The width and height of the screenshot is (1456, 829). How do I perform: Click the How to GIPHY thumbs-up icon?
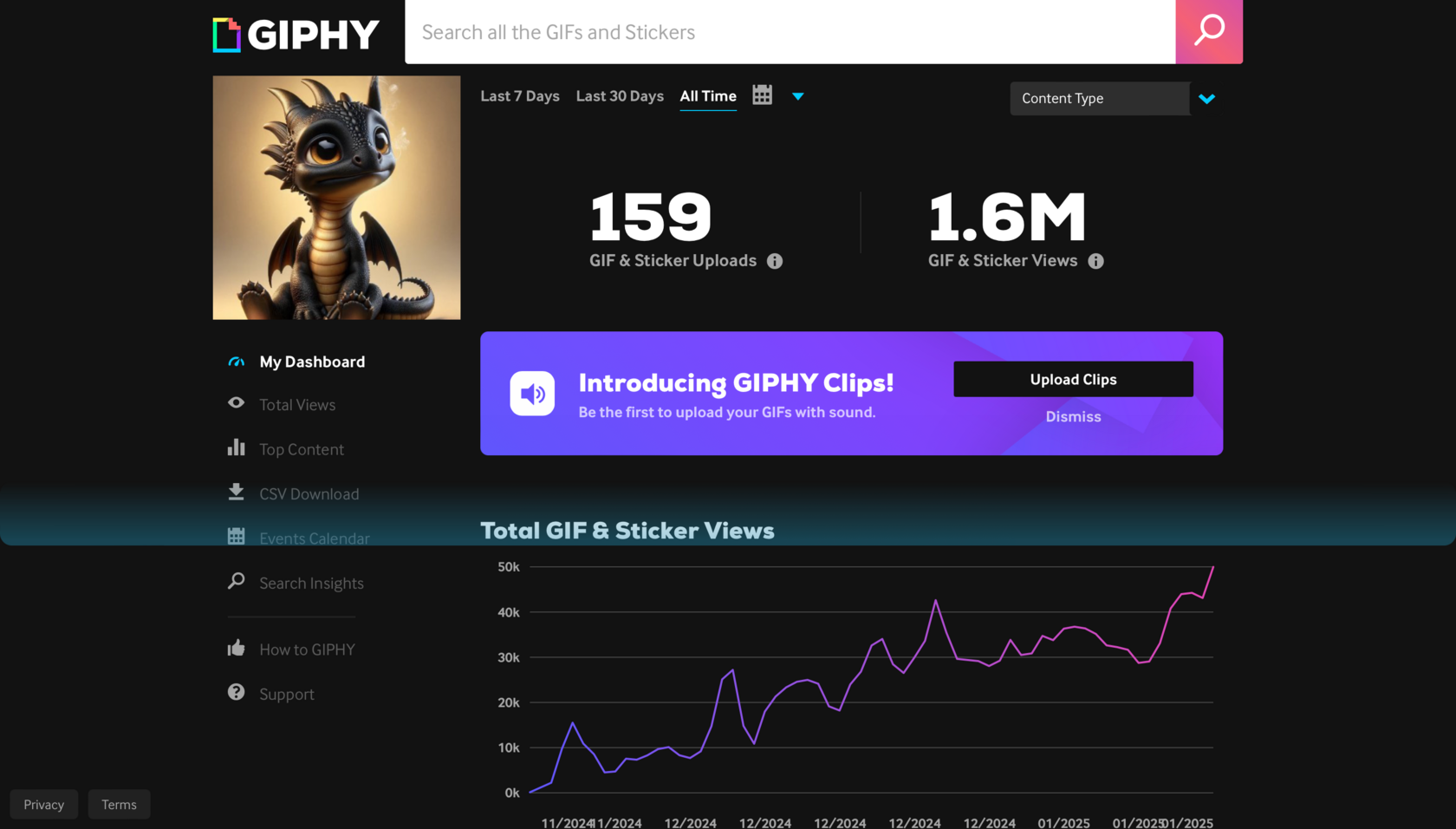click(236, 648)
